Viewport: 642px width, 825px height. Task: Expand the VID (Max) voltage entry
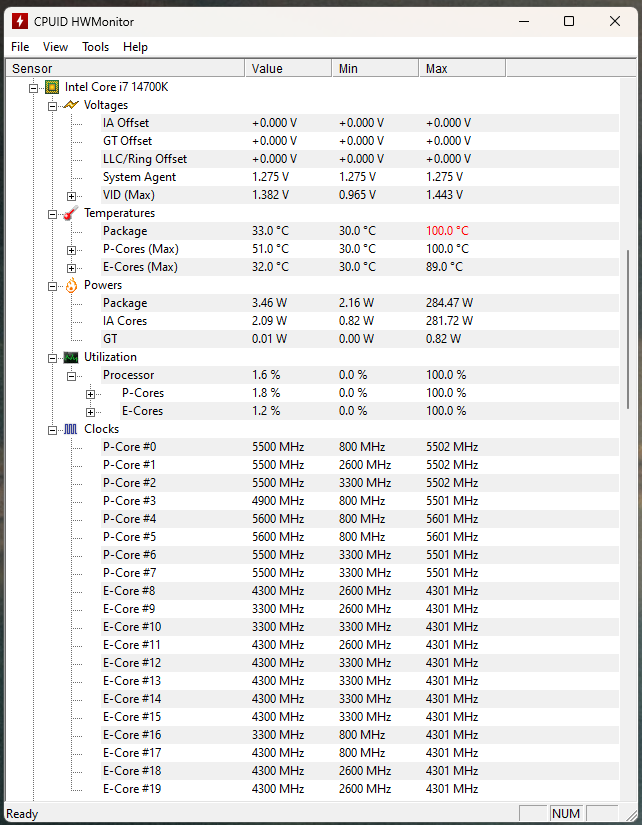(x=71, y=195)
